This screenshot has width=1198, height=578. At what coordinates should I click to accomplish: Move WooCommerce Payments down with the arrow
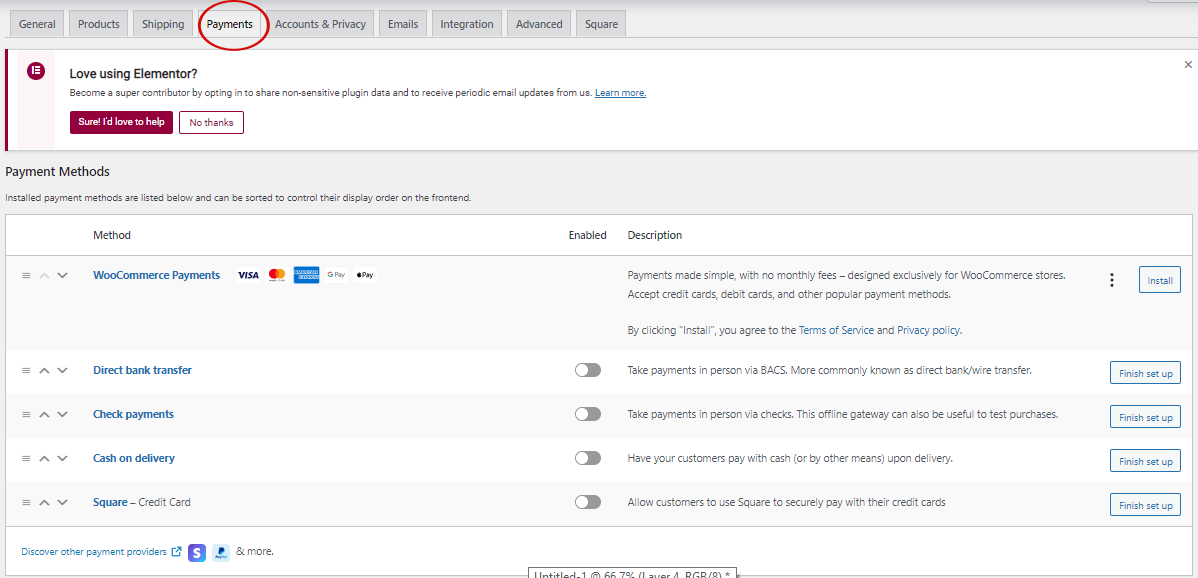[x=63, y=276]
